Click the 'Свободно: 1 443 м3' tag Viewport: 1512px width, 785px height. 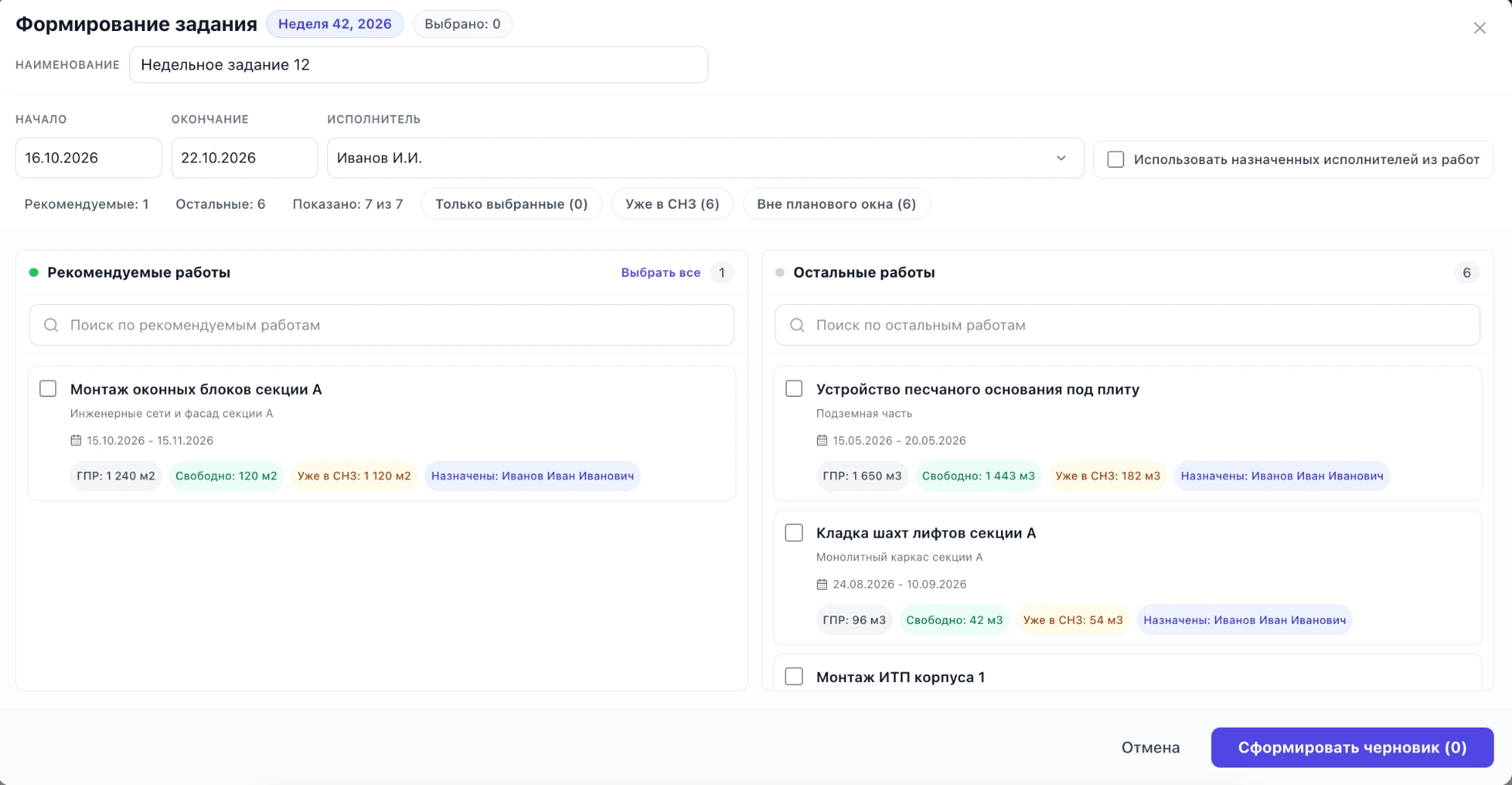[x=978, y=476]
